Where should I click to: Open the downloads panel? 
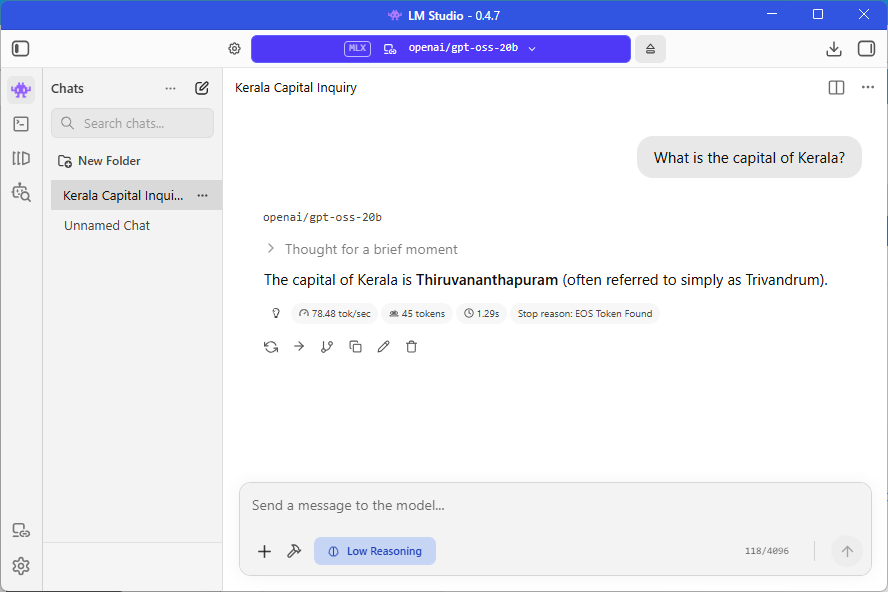pyautogui.click(x=833, y=49)
